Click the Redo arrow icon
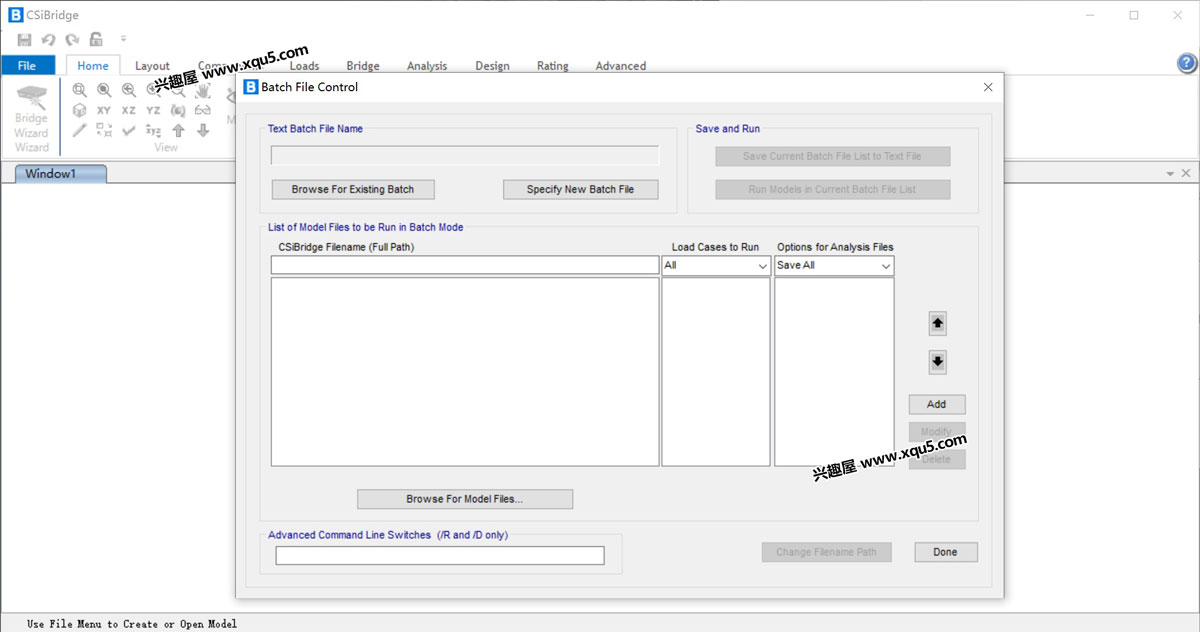Image resolution: width=1200 pixels, height=632 pixels. pos(72,40)
